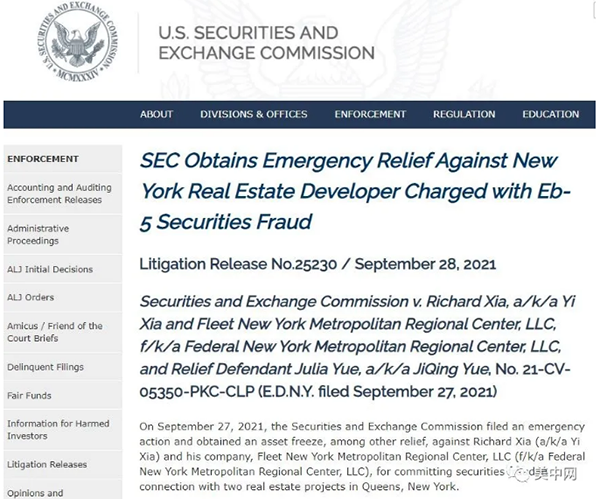This screenshot has width=600, height=499.
Task: Open ALJ Orders link
Action: pyautogui.click(x=30, y=297)
